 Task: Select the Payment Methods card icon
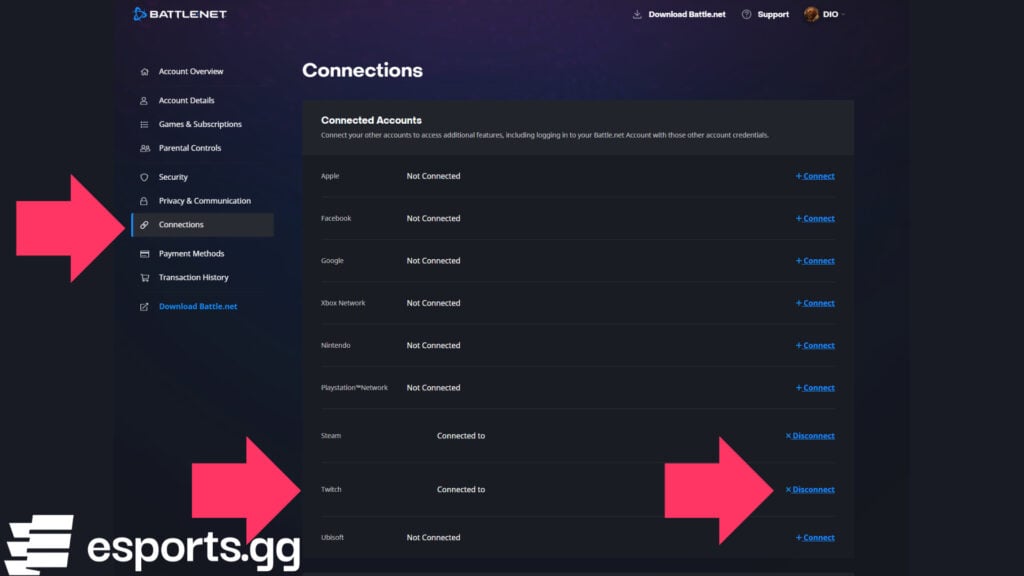tap(144, 253)
